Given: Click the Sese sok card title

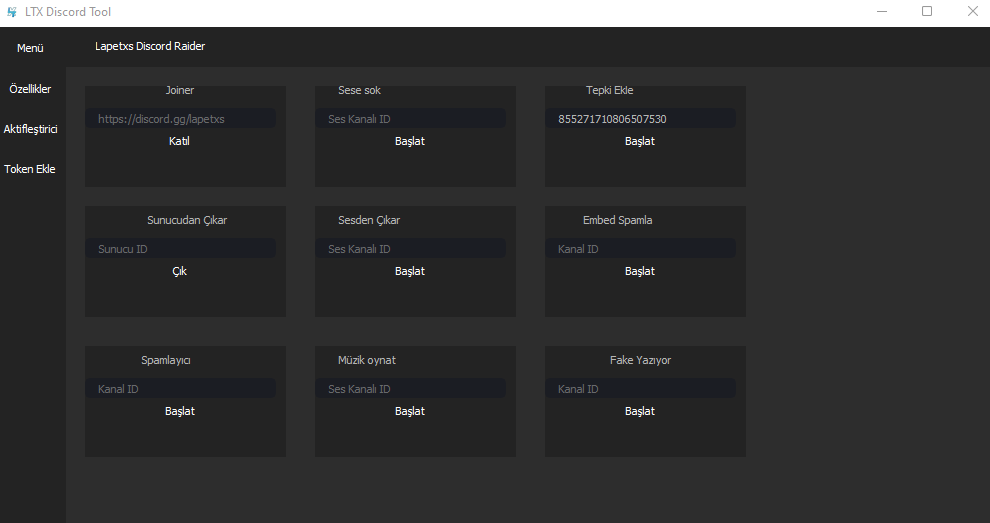Looking at the screenshot, I should [x=359, y=90].
